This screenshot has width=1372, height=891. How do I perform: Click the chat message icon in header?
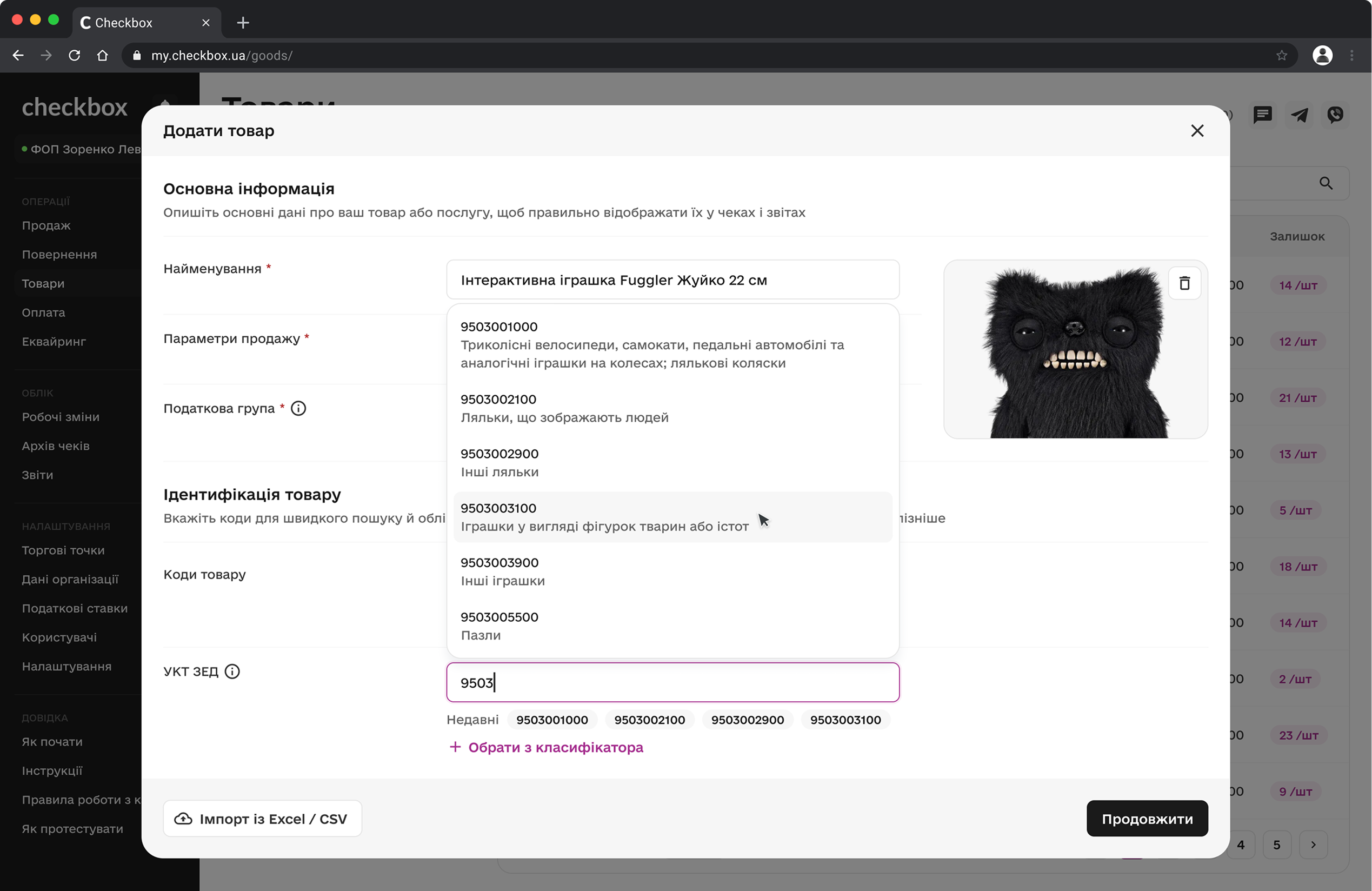[x=1262, y=115]
